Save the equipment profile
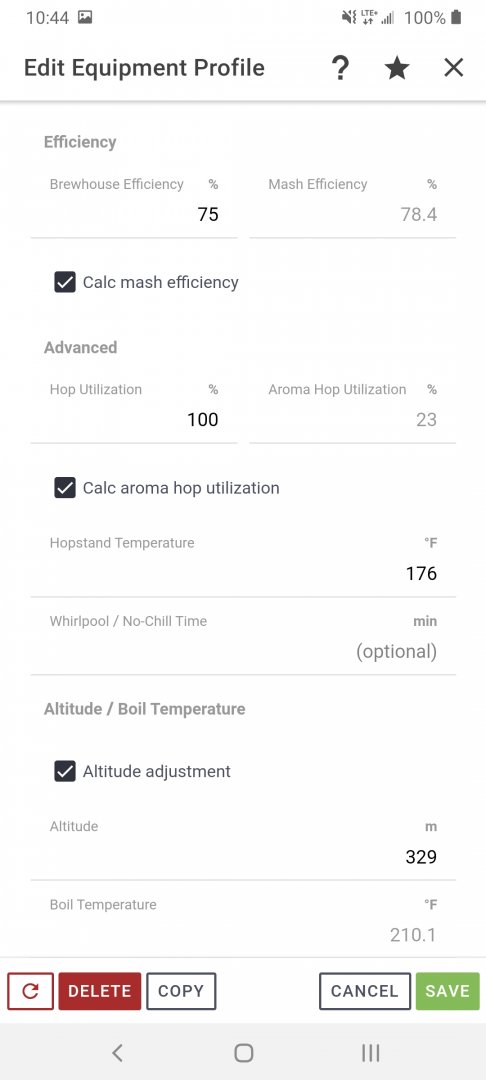Viewport: 486px width, 1080px height. pyautogui.click(x=447, y=991)
